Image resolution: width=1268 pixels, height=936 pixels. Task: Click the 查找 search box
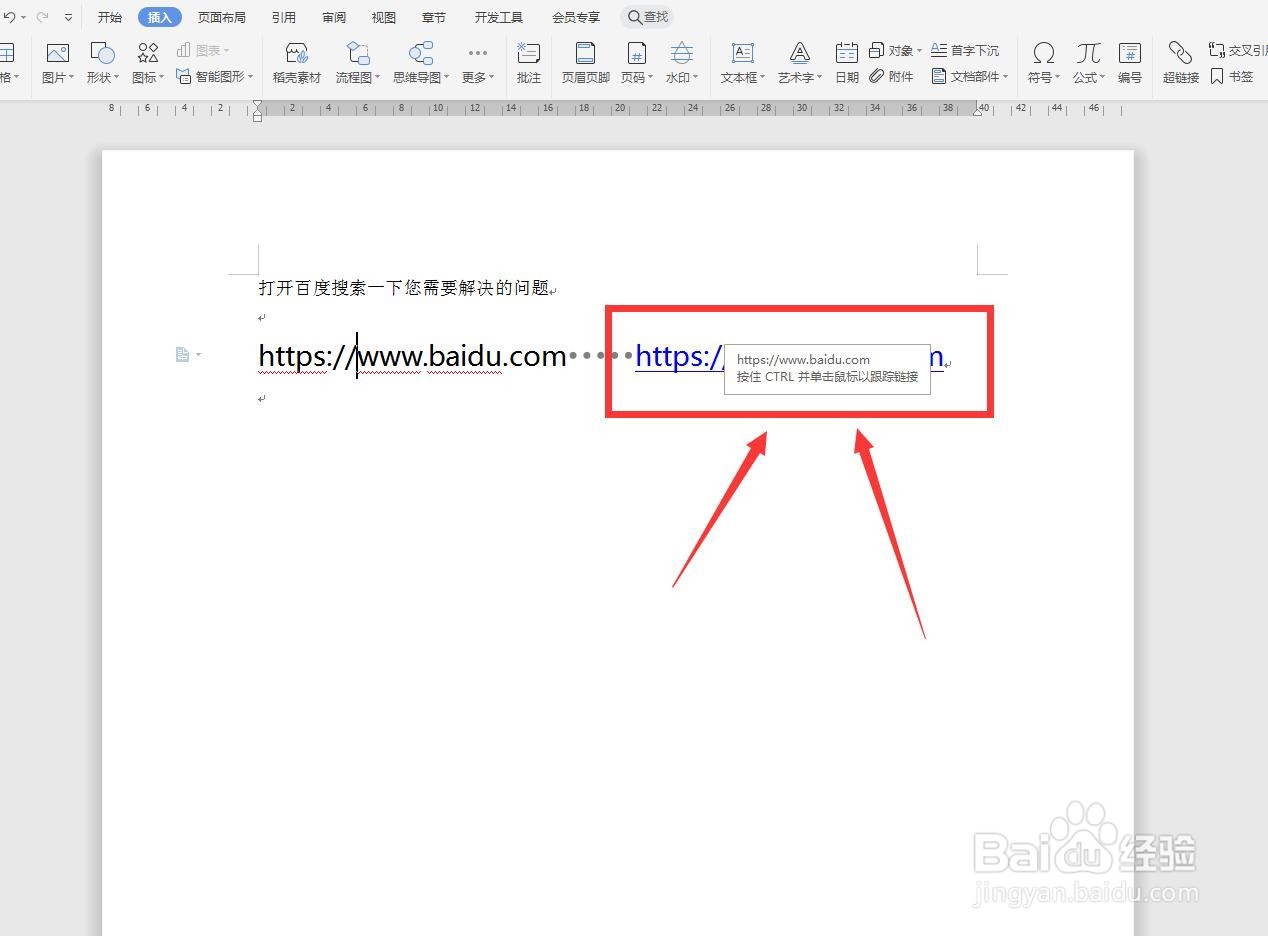pyautogui.click(x=647, y=17)
